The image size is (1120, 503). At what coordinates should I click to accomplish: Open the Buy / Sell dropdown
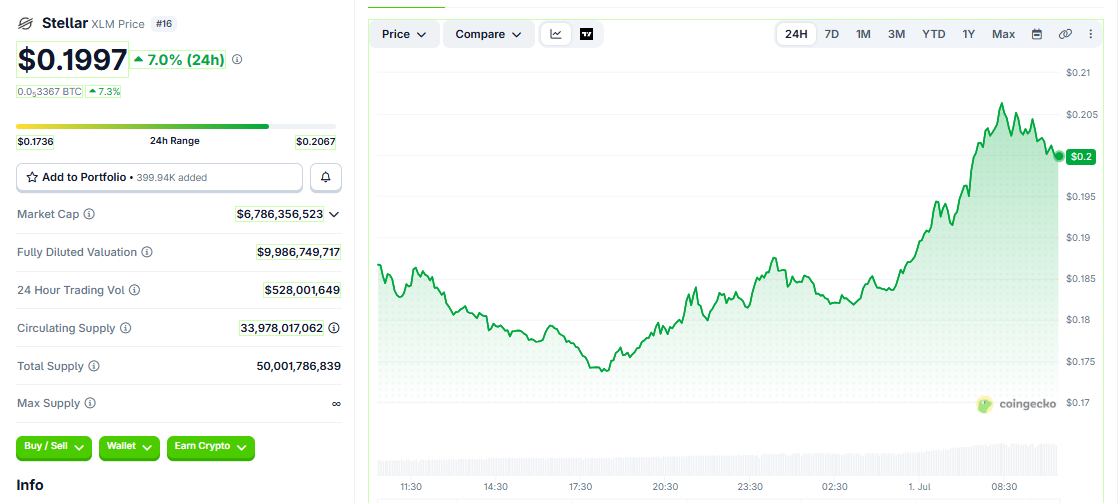[x=54, y=447]
